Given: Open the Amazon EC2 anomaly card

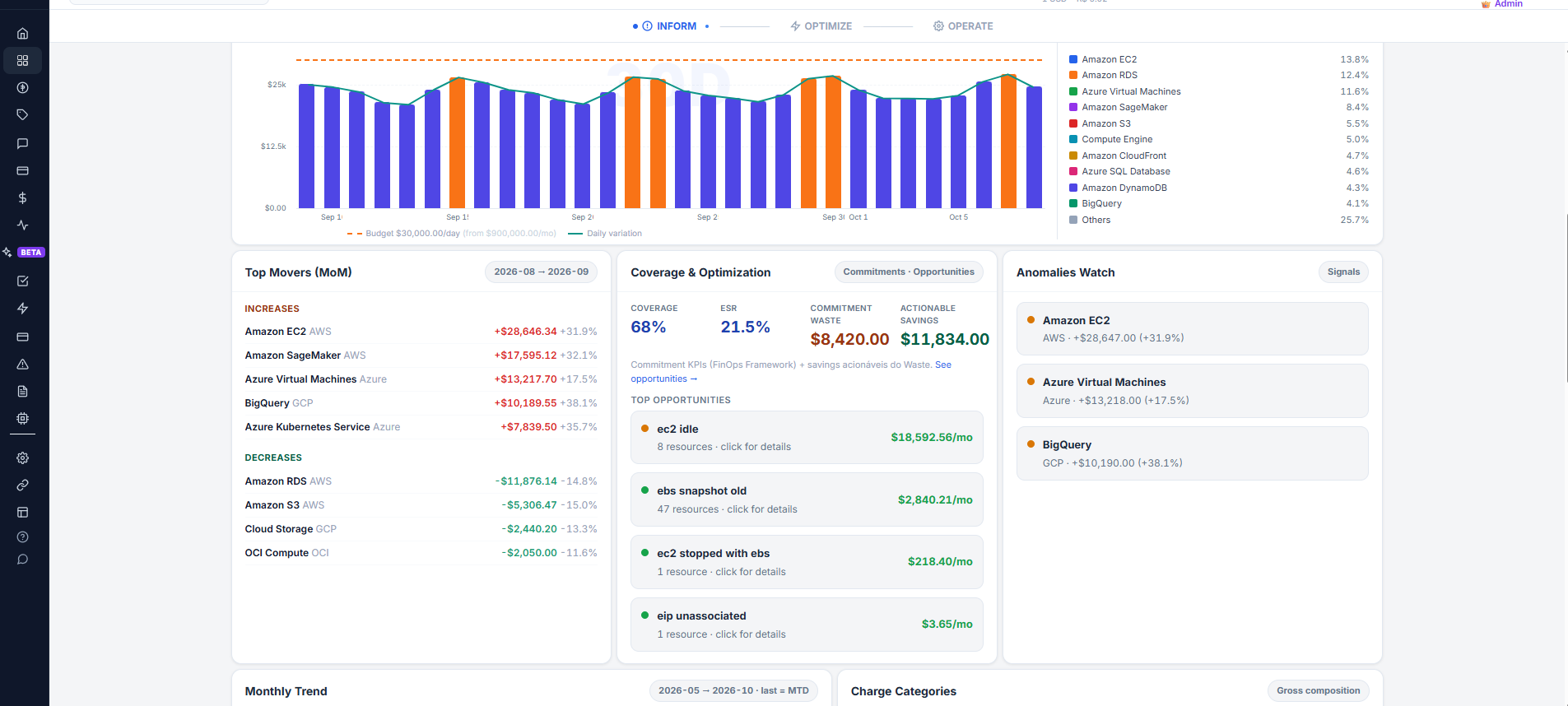Looking at the screenshot, I should click(1192, 329).
